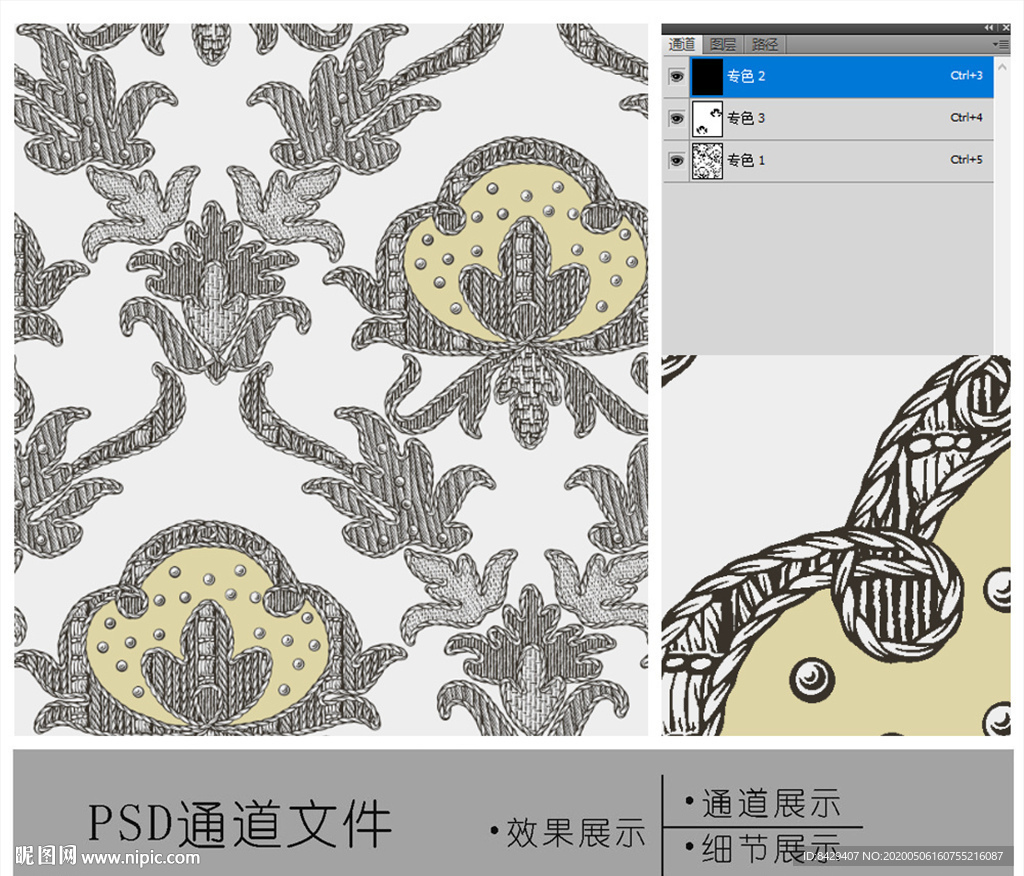Click the 效果展示 label
Viewport: 1024px width, 876px height.
pyautogui.click(x=575, y=833)
